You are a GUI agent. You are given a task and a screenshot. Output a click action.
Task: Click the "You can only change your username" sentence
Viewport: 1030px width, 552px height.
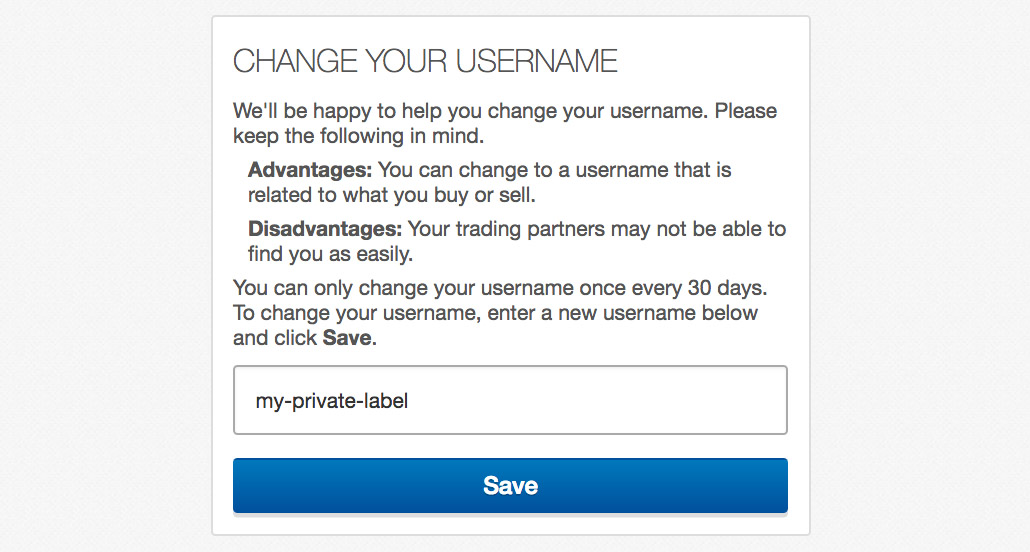click(400, 289)
